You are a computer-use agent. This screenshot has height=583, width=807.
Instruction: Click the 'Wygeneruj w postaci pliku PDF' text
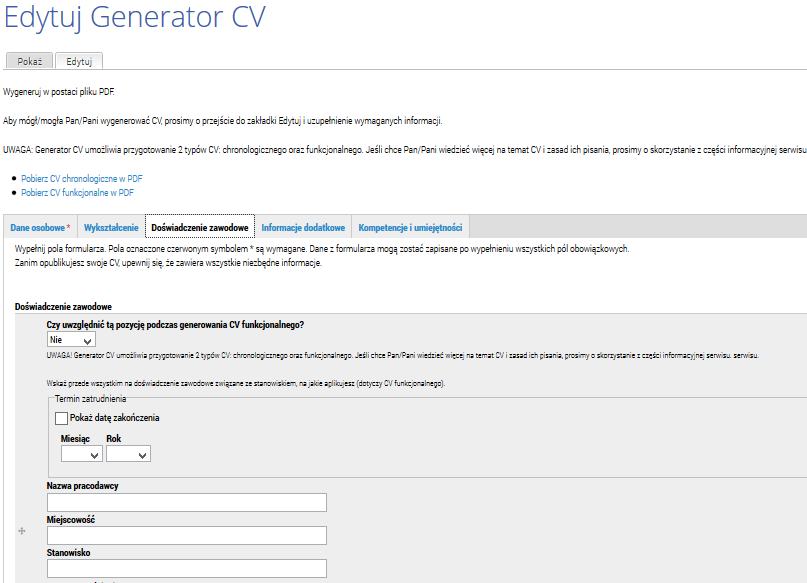pos(59,92)
